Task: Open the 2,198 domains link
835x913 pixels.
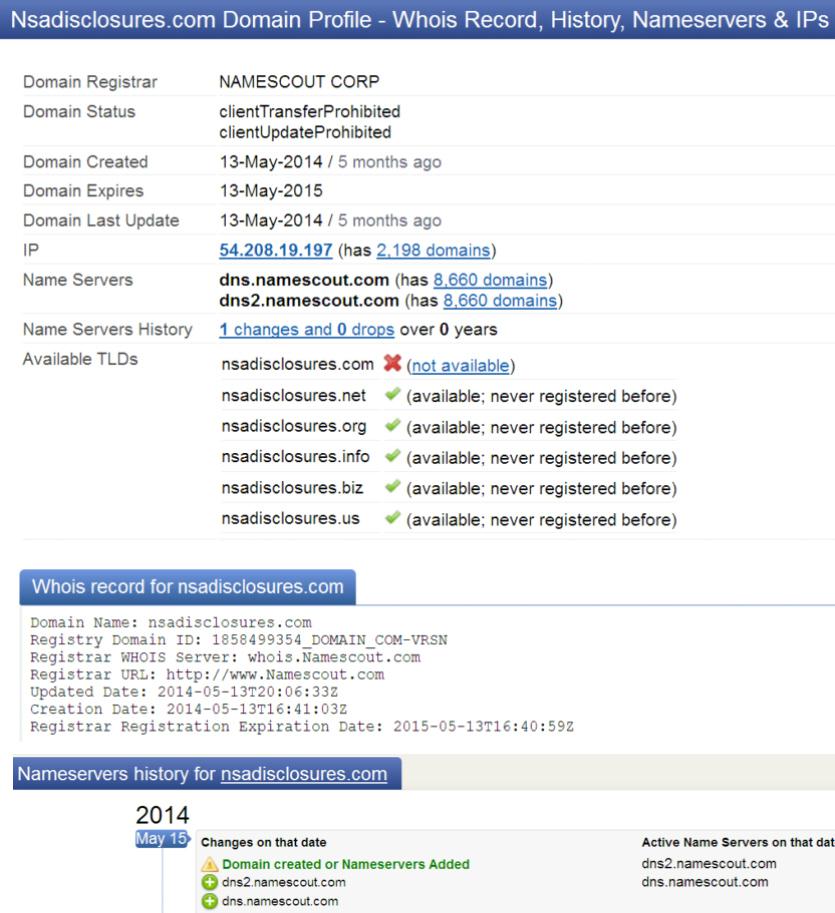Action: [433, 250]
